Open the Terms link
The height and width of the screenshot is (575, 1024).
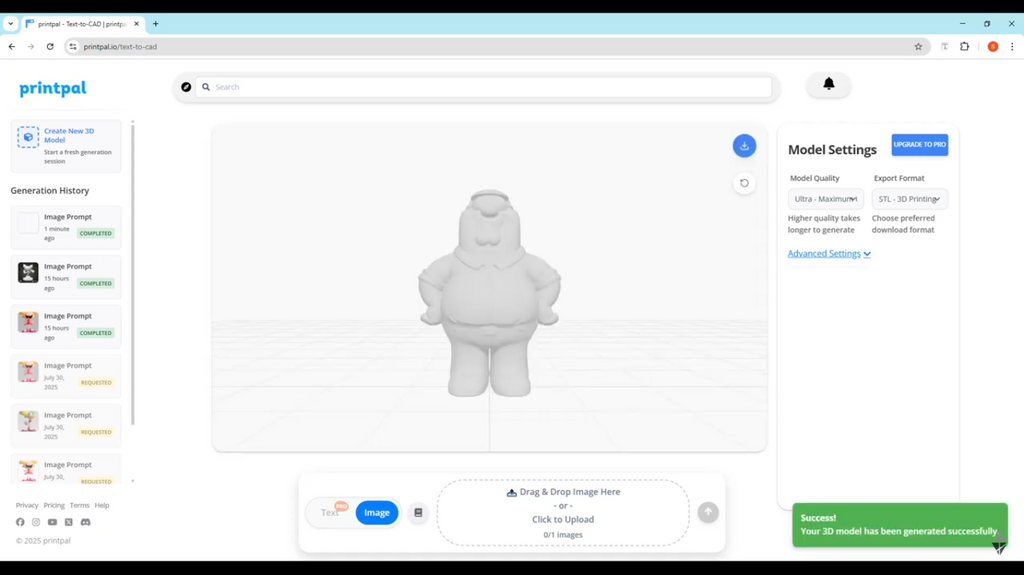click(79, 505)
